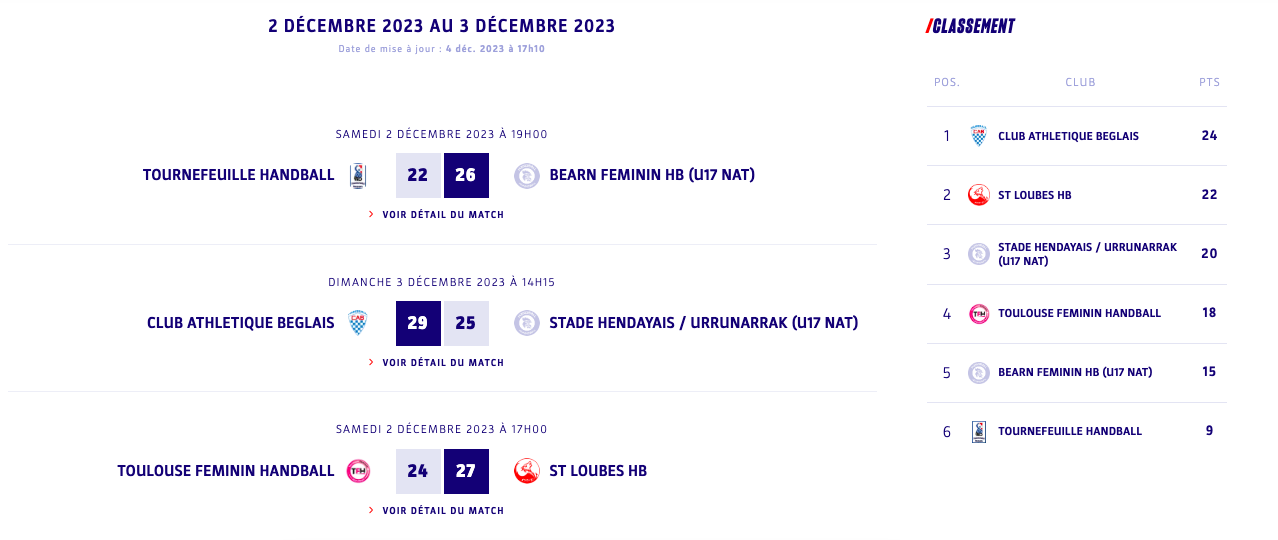1278x540 pixels.
Task: Click the 27 score box for St Loubes
Action: pos(466,471)
